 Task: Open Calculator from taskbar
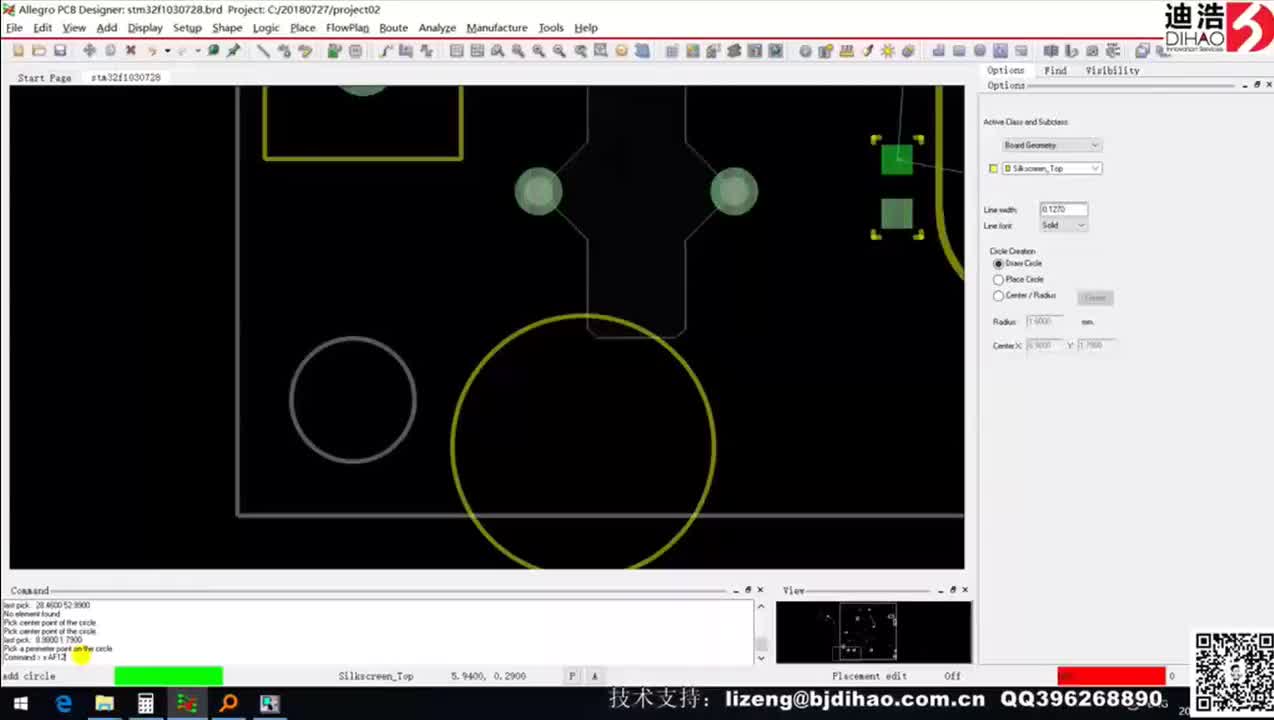[x=146, y=704]
